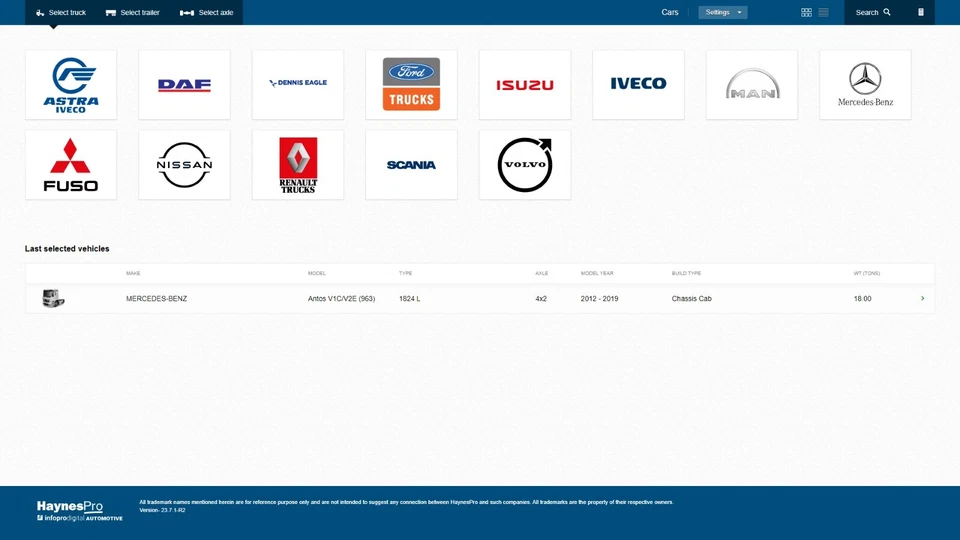Pick the Isuzu brand logo

click(x=525, y=85)
